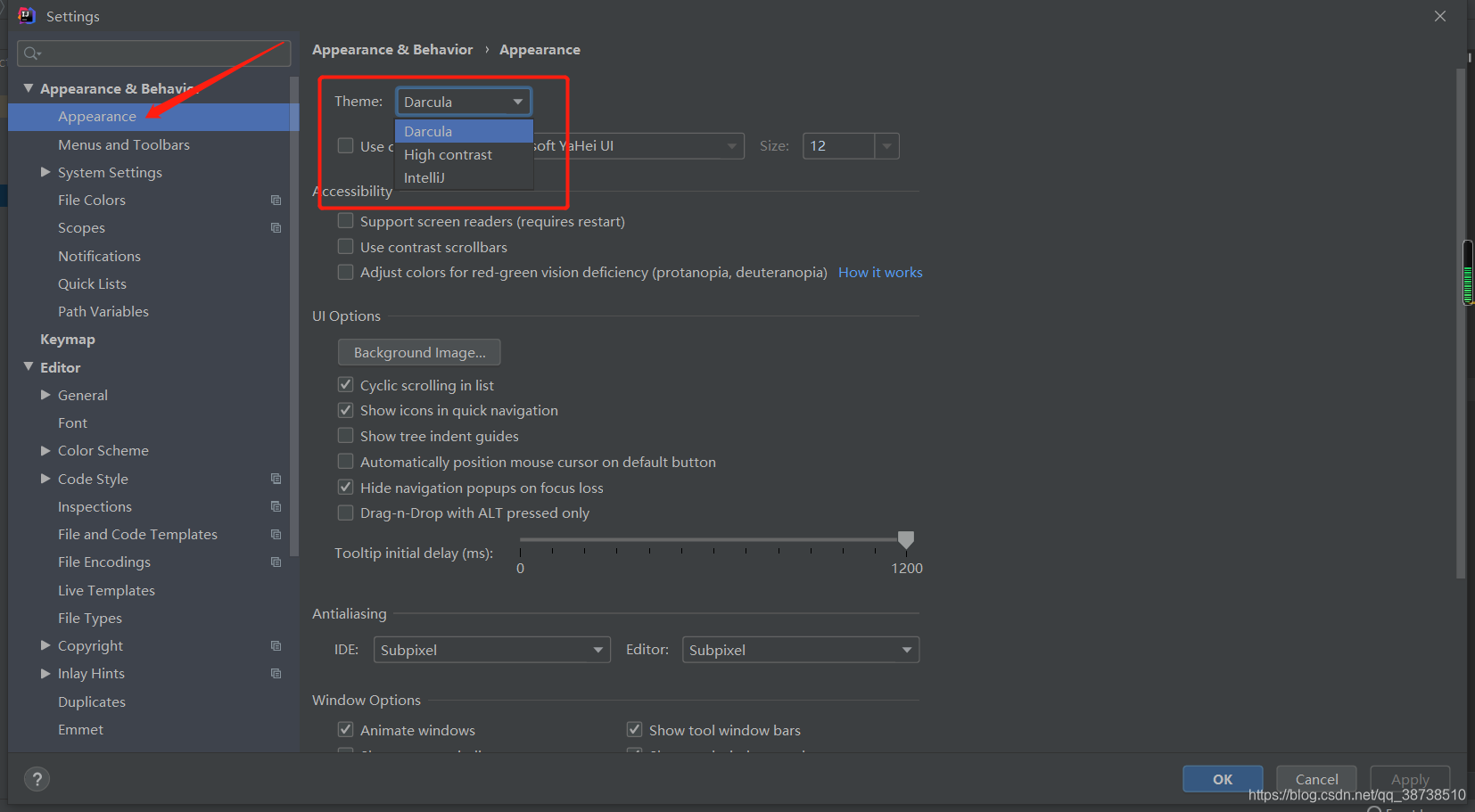Click the help question mark icon
1475x812 pixels.
[x=37, y=779]
